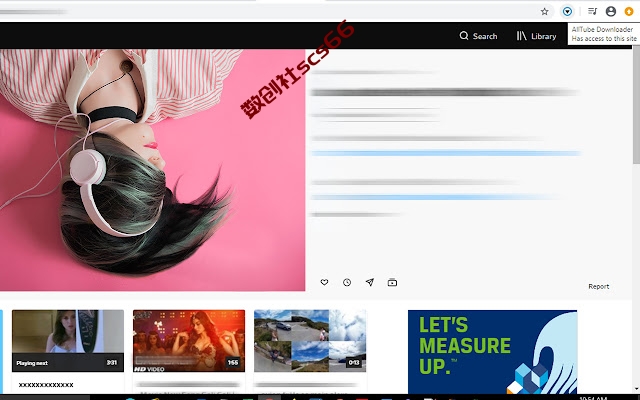Open the 'Let's Measure Up' advertisement

pyautogui.click(x=493, y=351)
